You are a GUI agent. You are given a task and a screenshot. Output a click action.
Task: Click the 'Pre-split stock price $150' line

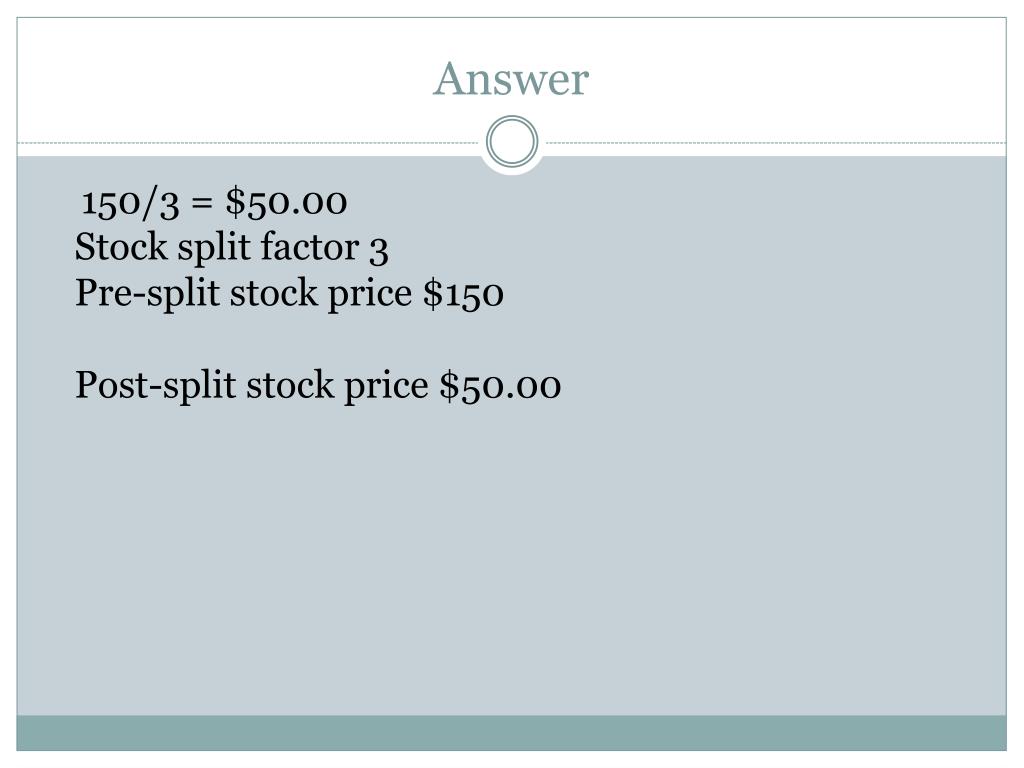(289, 293)
